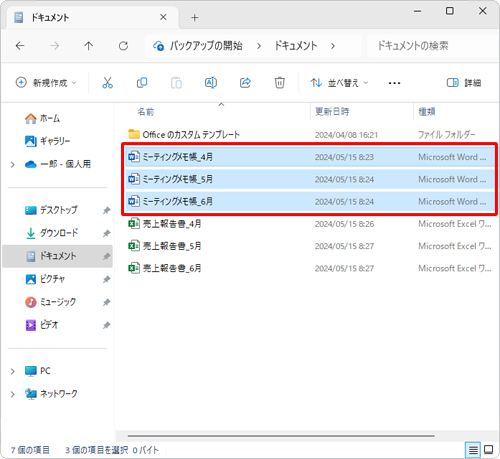Image resolution: width=500 pixels, height=459 pixels.
Task: Click the Copy icon in toolbar
Action: [x=142, y=83]
